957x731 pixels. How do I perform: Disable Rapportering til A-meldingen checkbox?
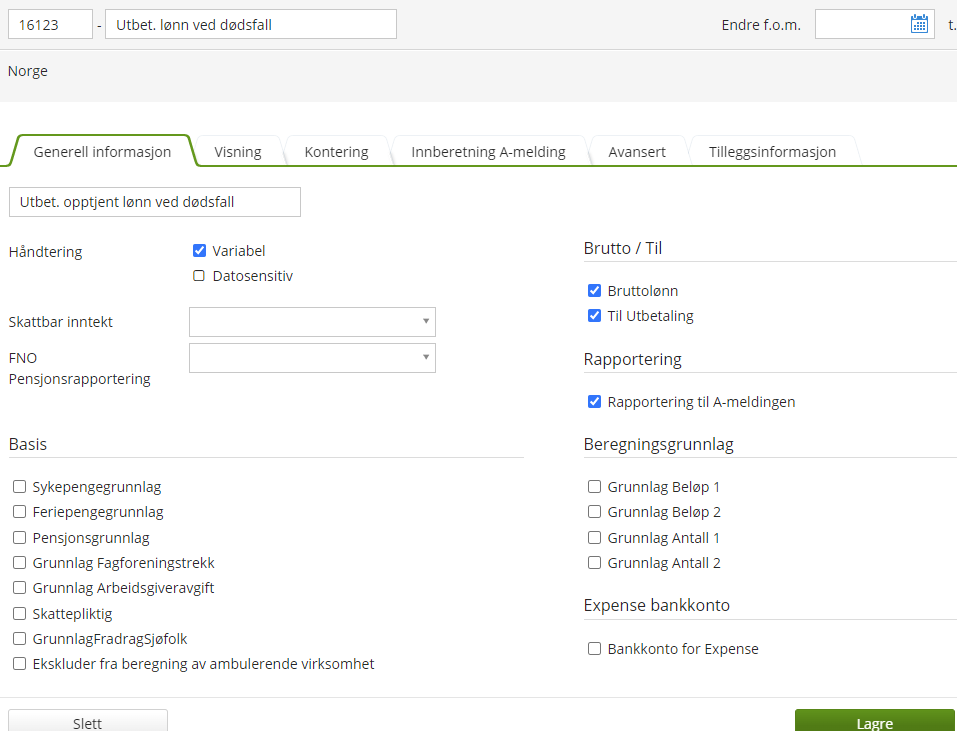click(x=594, y=402)
